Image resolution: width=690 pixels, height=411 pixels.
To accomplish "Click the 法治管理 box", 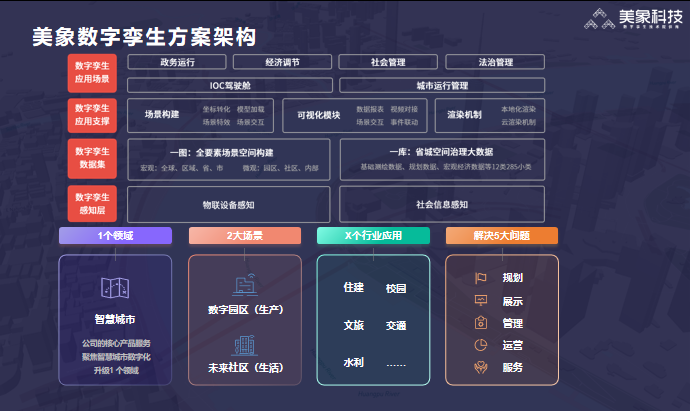I will tap(495, 62).
